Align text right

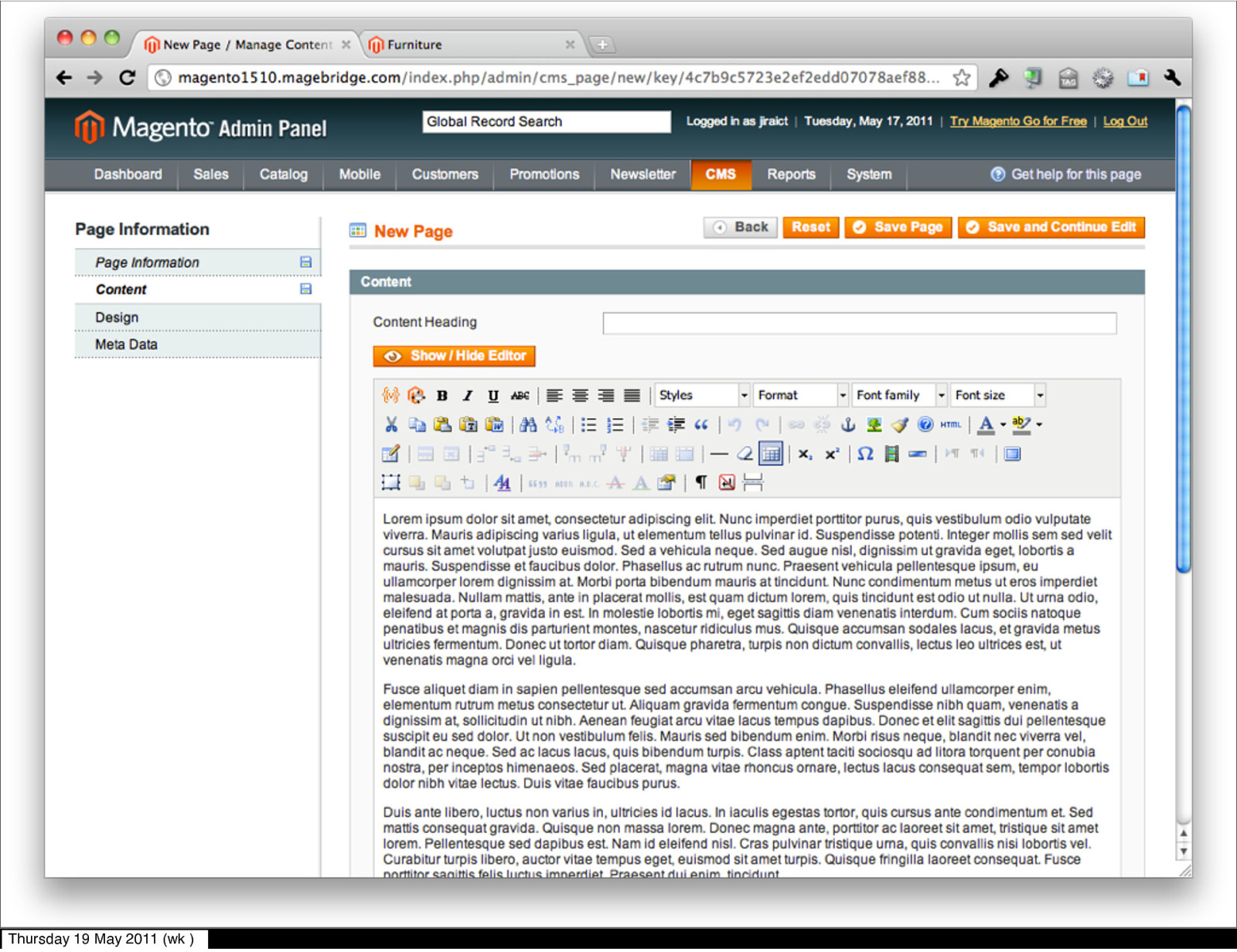pyautogui.click(x=606, y=396)
